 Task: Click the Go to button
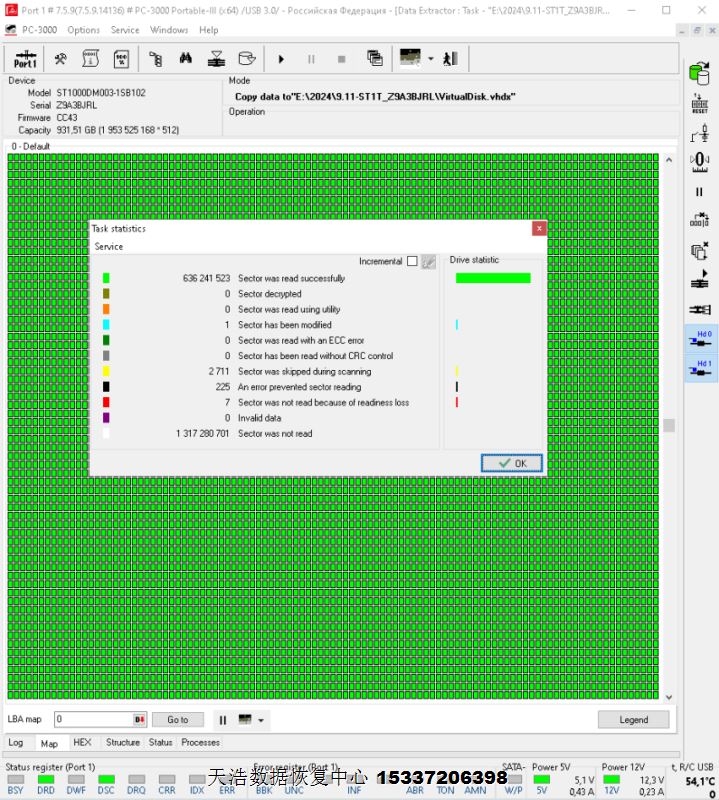coord(178,720)
